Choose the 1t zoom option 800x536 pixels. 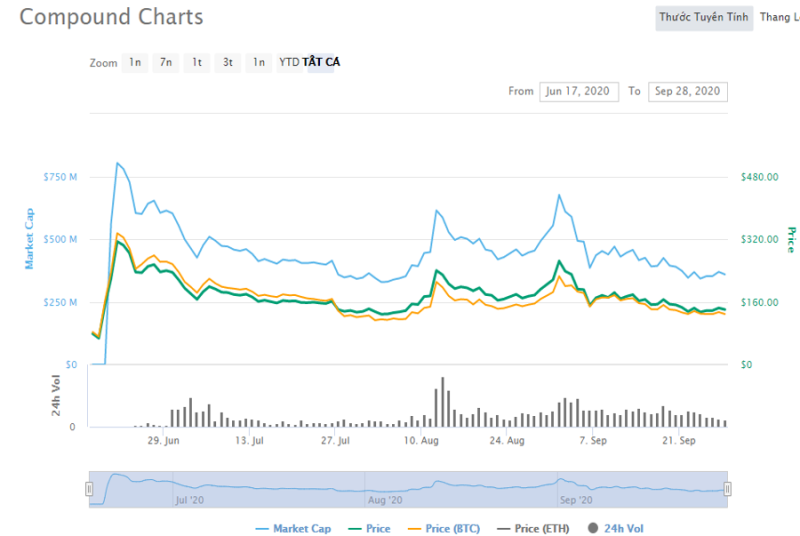point(197,63)
